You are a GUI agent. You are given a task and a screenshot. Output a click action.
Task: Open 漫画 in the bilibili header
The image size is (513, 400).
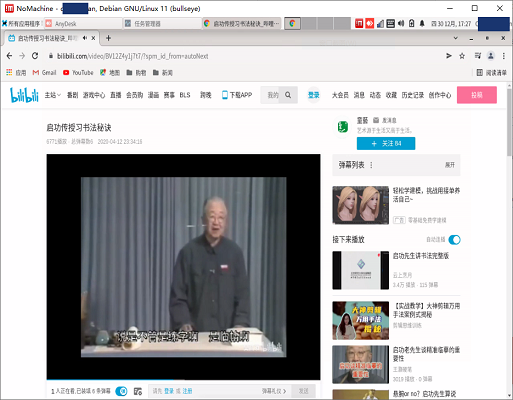click(x=153, y=95)
